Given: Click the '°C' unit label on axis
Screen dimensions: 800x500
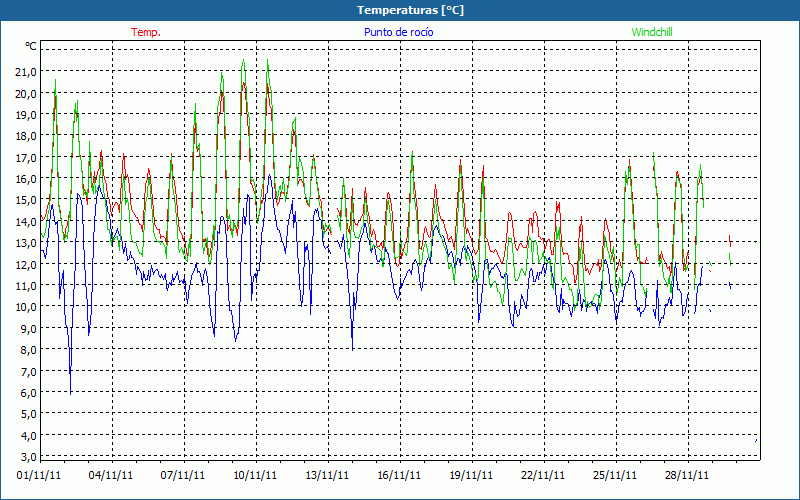Looking at the screenshot, I should point(31,46).
